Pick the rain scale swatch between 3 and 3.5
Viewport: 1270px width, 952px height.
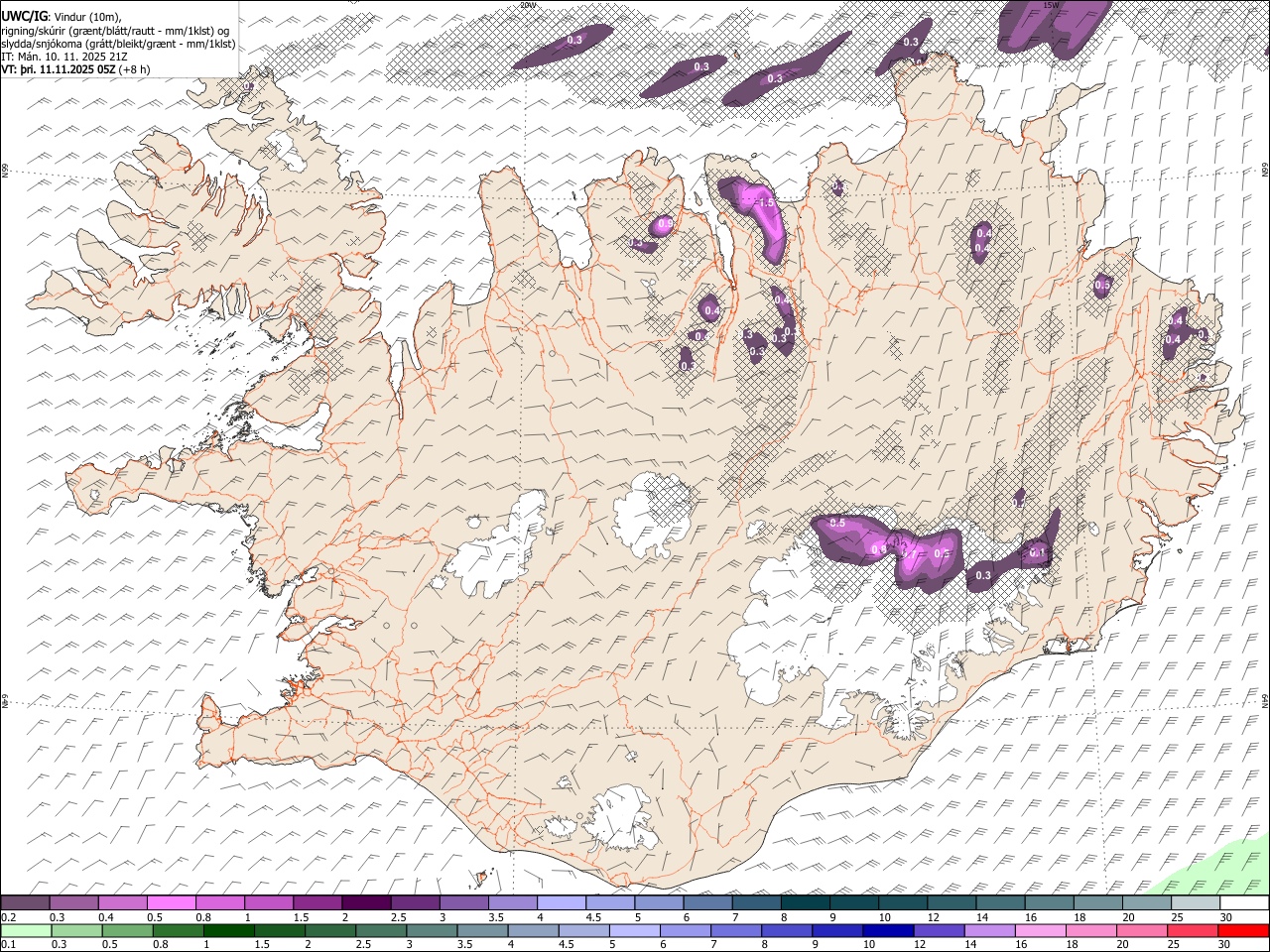[432, 930]
